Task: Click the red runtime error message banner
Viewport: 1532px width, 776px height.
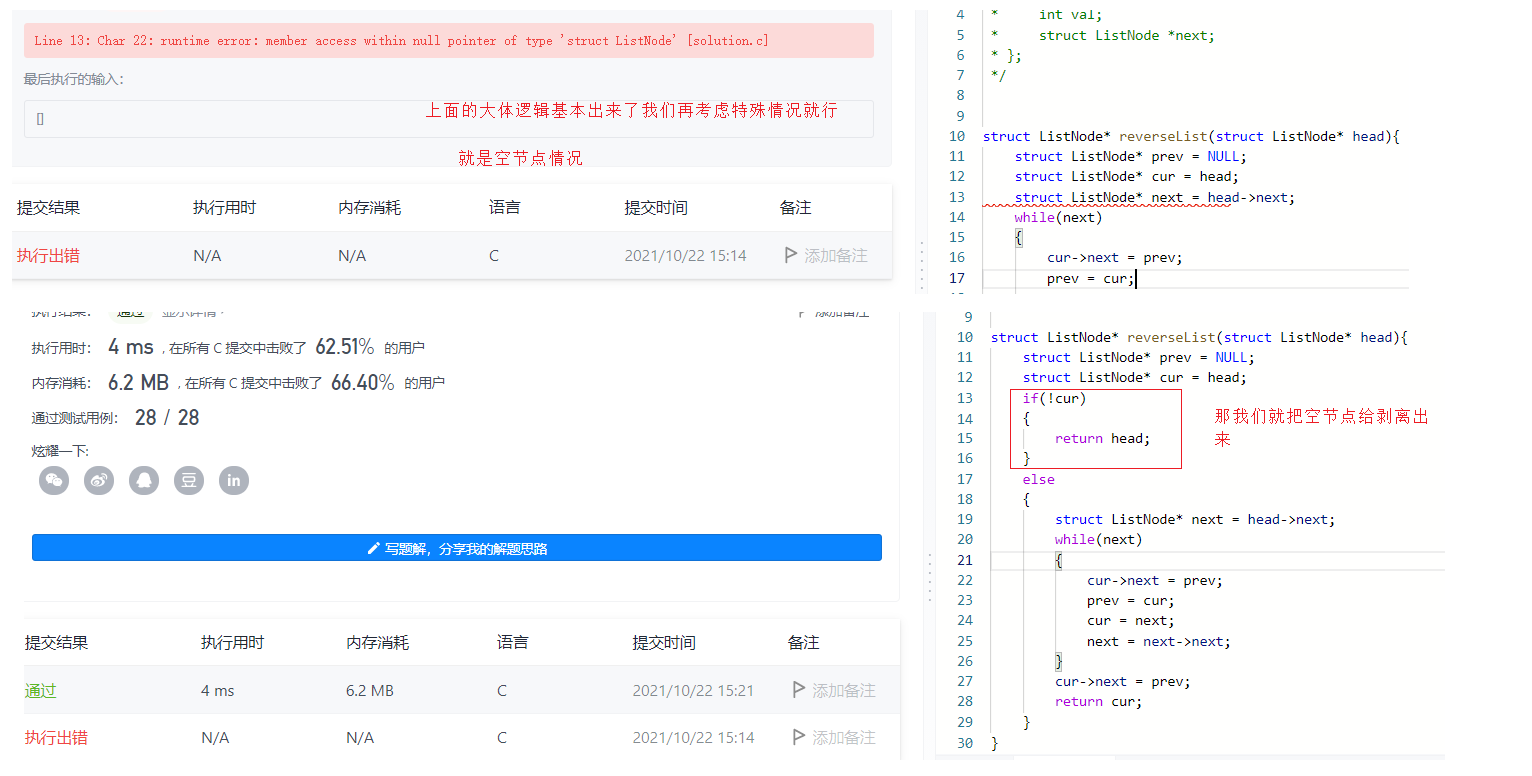Action: (449, 41)
